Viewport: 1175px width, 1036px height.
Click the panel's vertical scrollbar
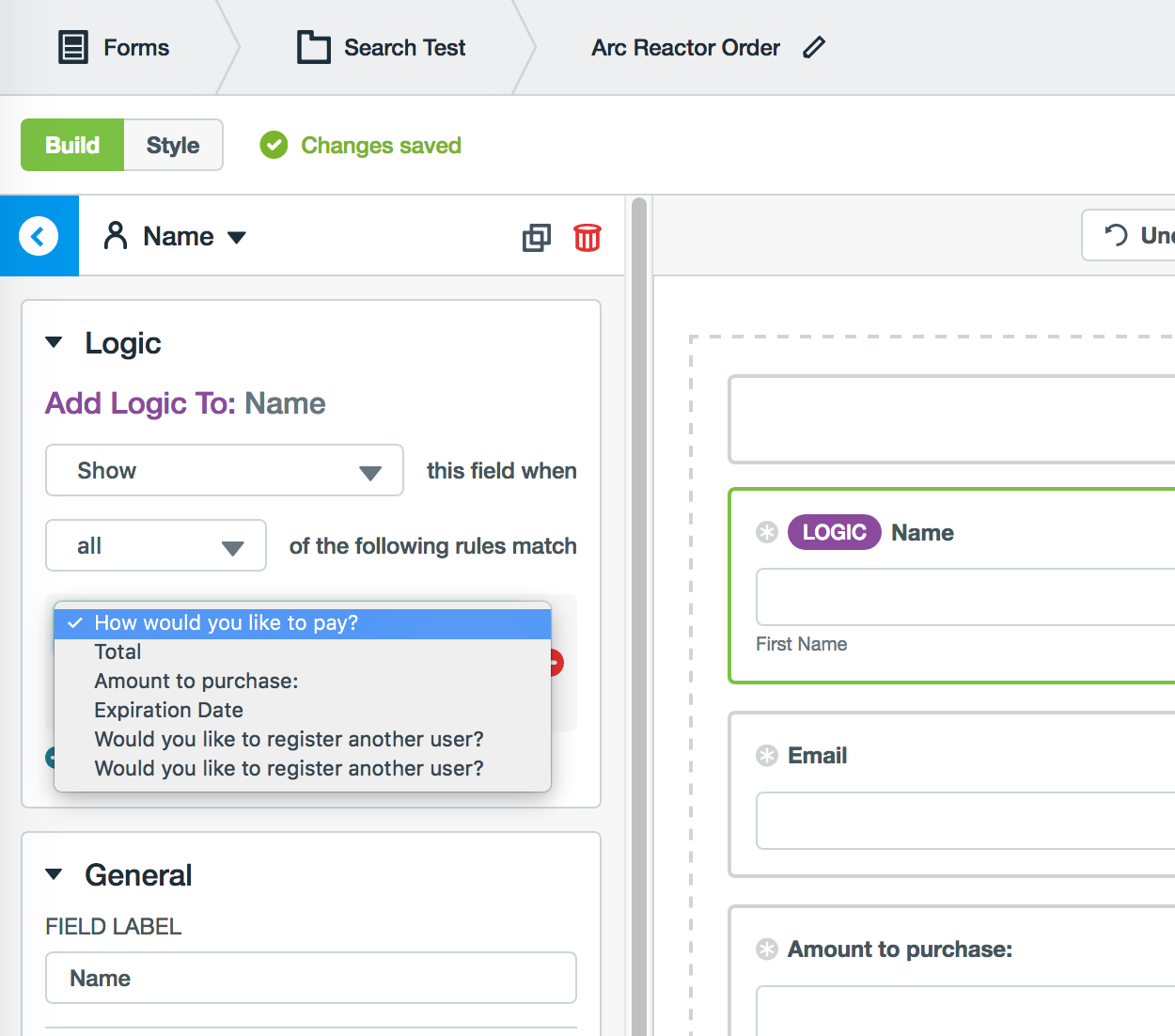(x=639, y=611)
